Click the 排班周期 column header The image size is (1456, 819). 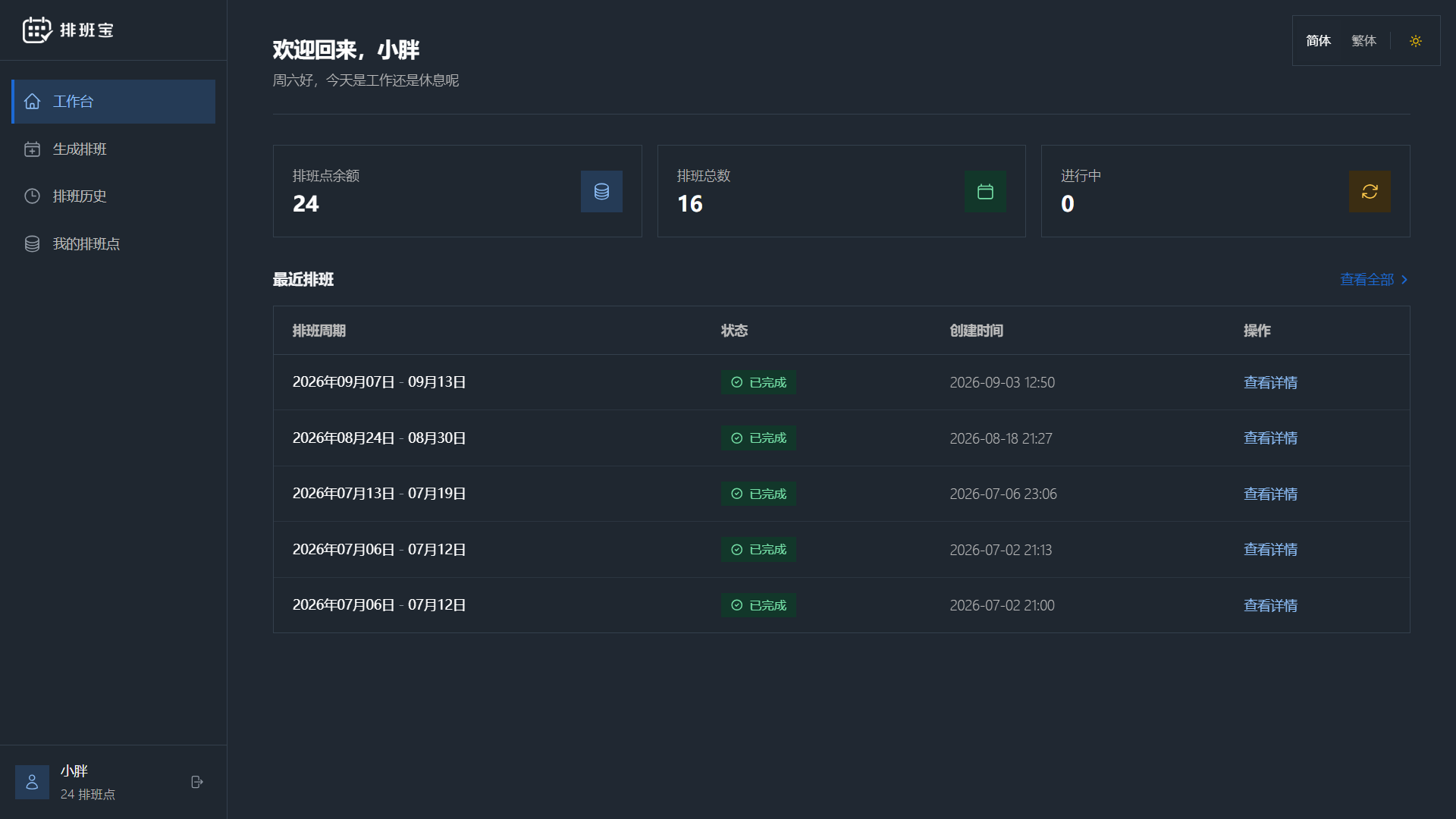pos(319,331)
